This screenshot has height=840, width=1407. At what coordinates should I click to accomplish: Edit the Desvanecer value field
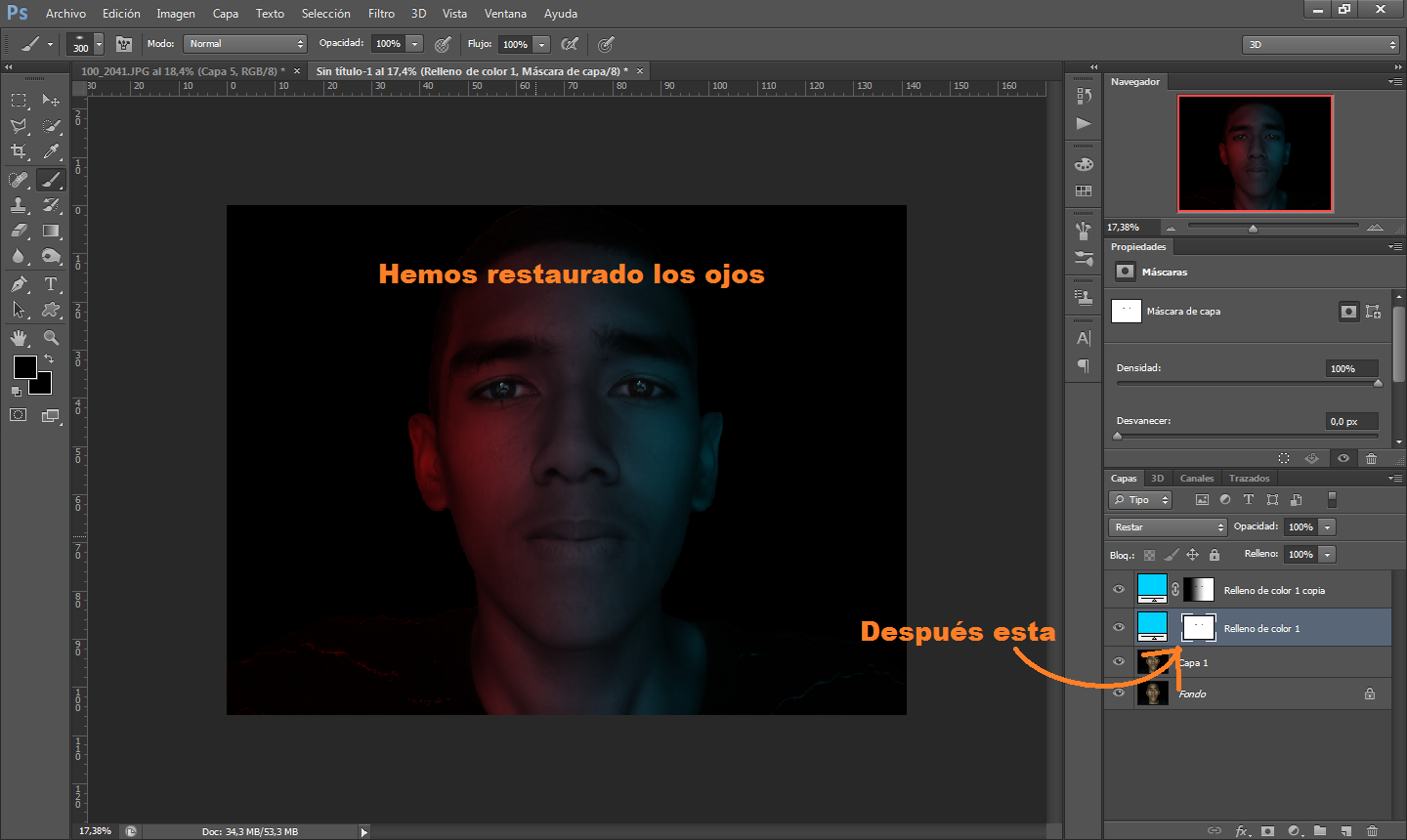click(x=1351, y=421)
